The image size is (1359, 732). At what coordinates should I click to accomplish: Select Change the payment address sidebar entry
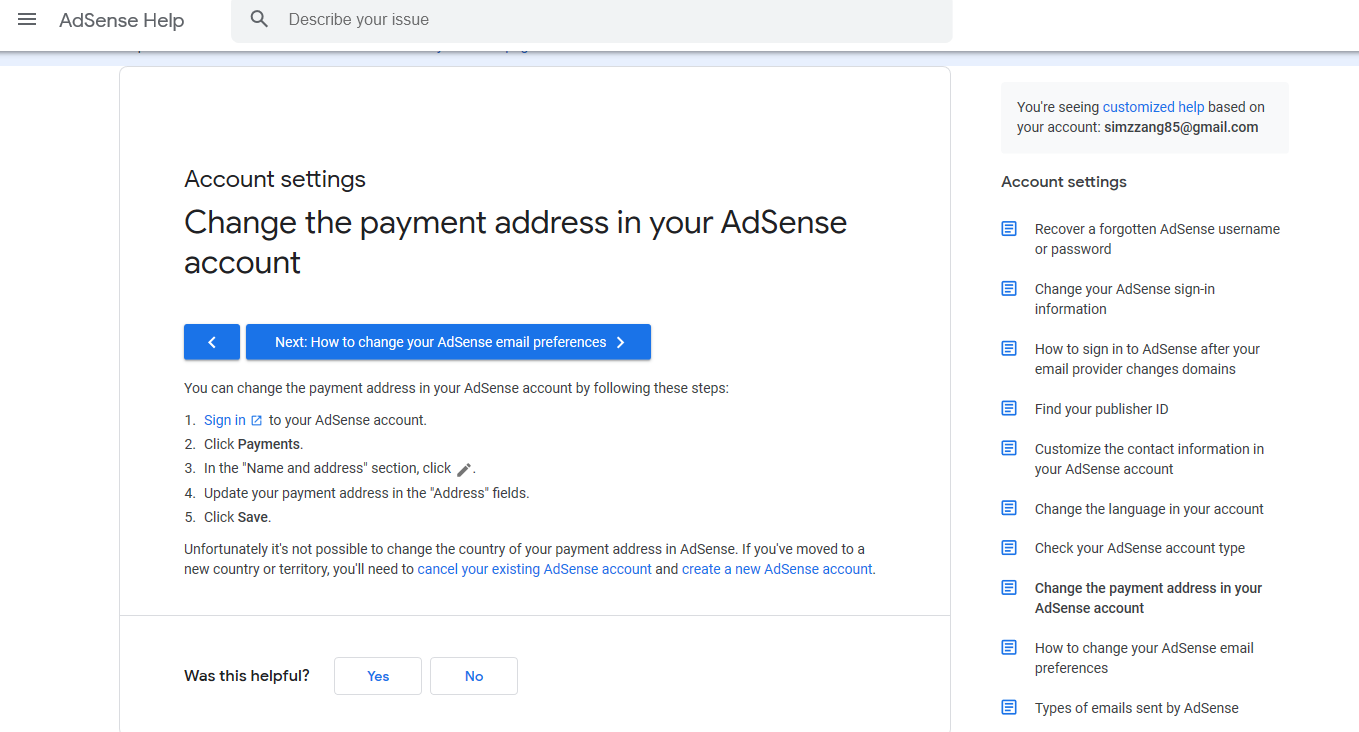tap(1148, 598)
